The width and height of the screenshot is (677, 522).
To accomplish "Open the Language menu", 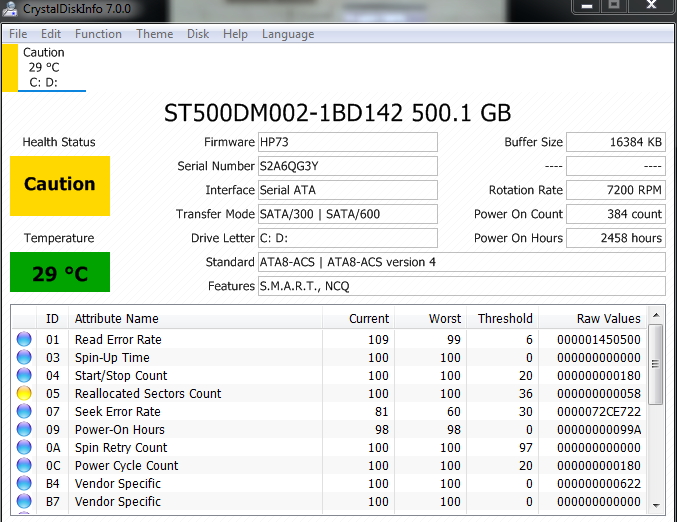I will pyautogui.click(x=288, y=34).
